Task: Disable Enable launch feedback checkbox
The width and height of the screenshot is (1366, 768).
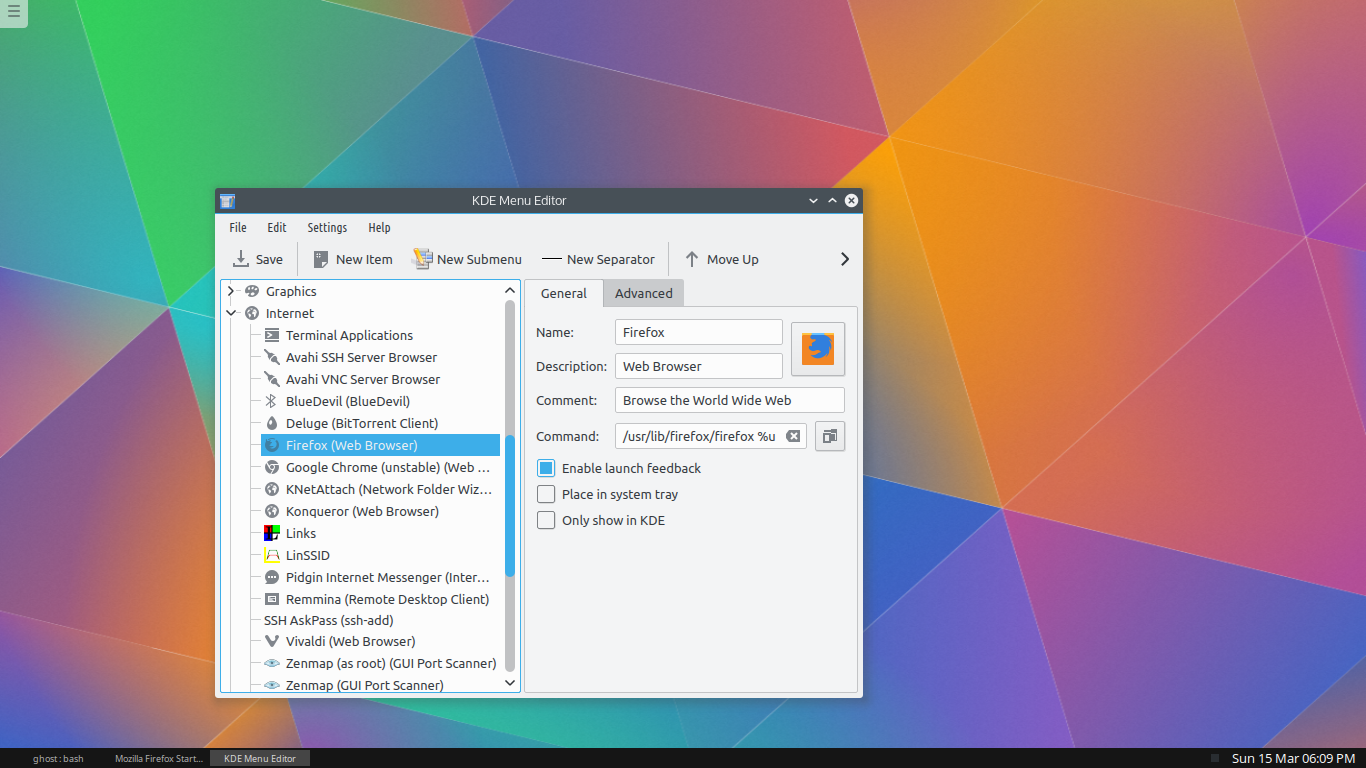Action: coord(546,468)
